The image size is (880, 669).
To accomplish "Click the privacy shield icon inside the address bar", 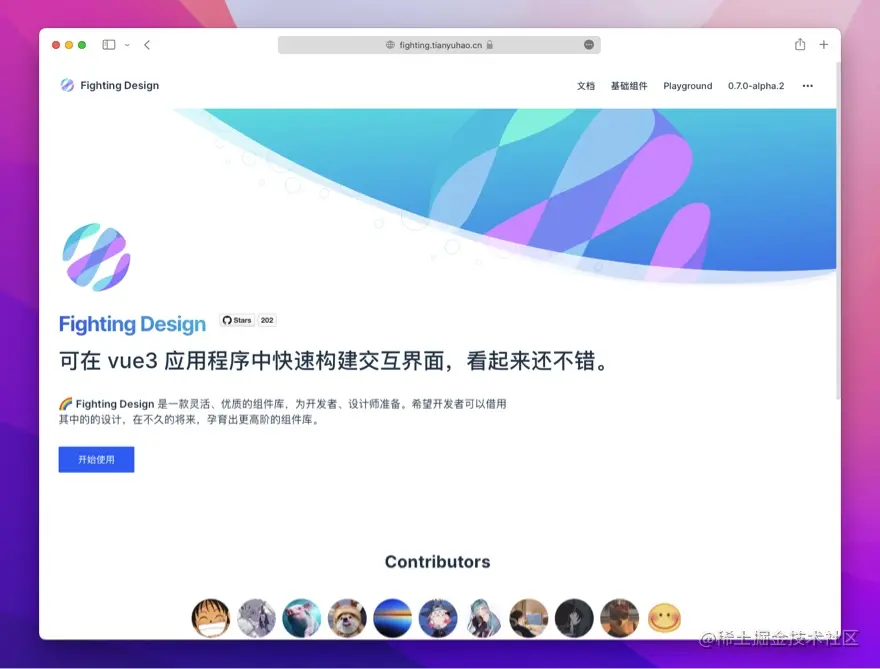I will [x=588, y=44].
